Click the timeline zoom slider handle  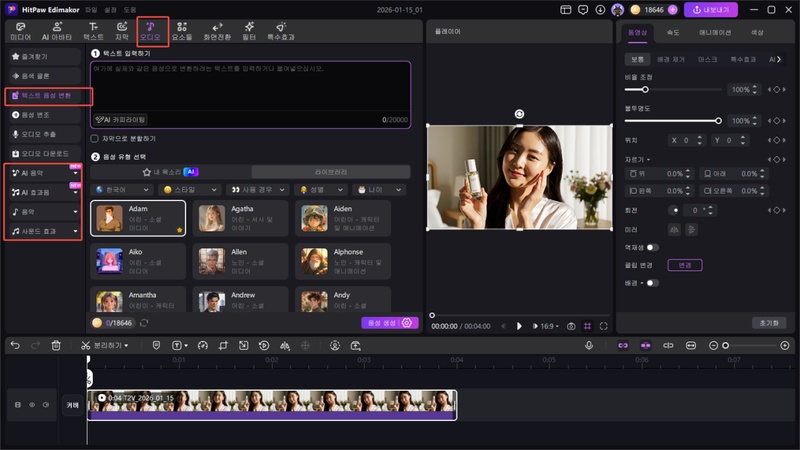pyautogui.click(x=726, y=346)
